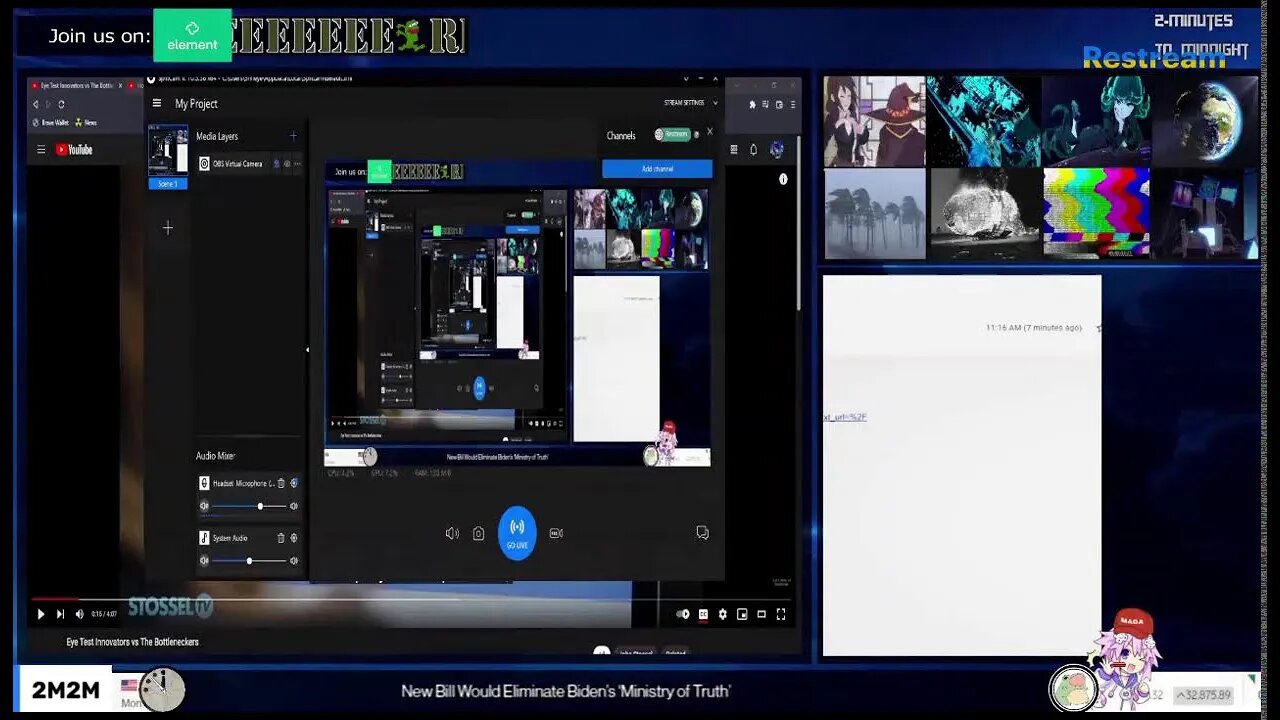
Task: Click the element logo badge
Action: tap(192, 36)
